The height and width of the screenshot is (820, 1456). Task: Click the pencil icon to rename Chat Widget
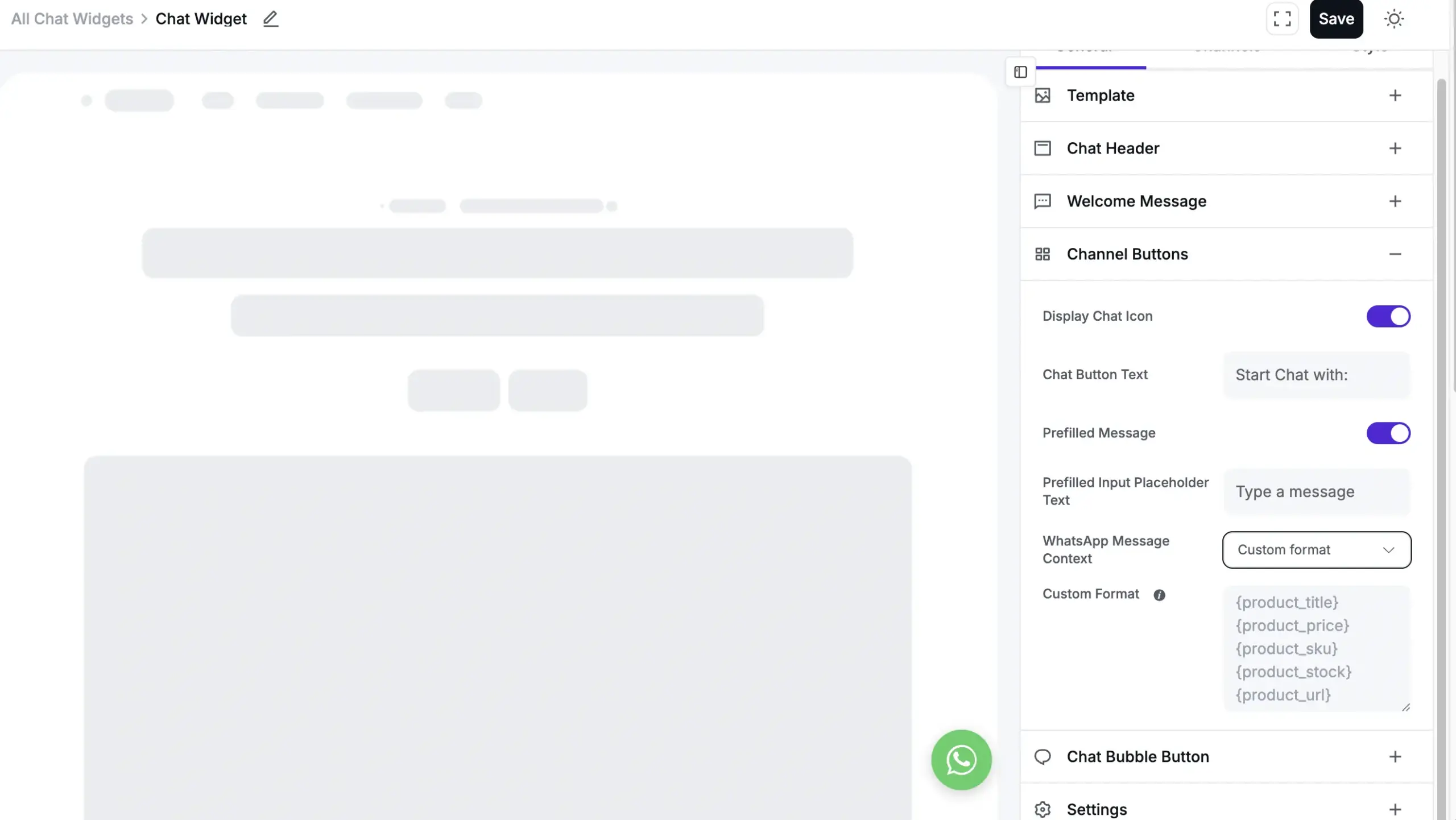tap(271, 19)
